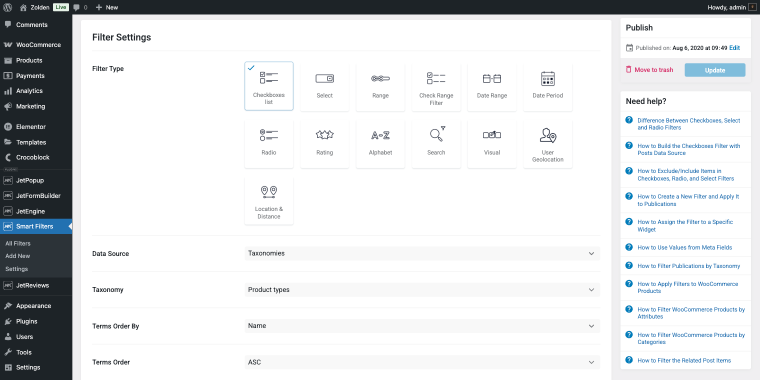The width and height of the screenshot is (760, 380).
Task: Choose the Date Range filter type
Action: [491, 86]
